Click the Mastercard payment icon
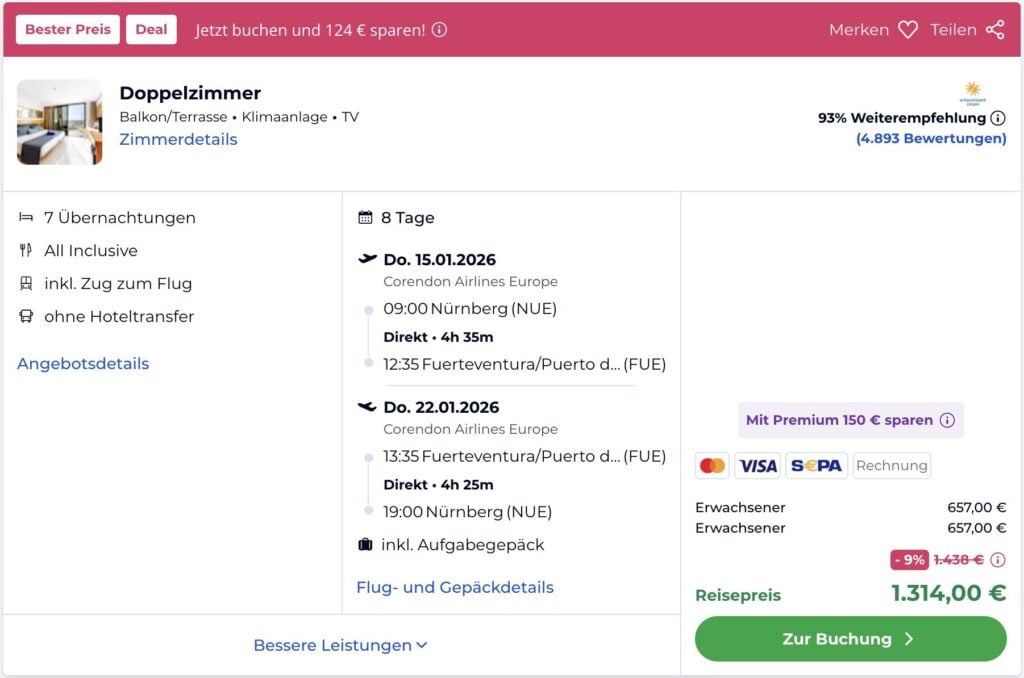Viewport: 1024px width, 678px height. coord(712,465)
